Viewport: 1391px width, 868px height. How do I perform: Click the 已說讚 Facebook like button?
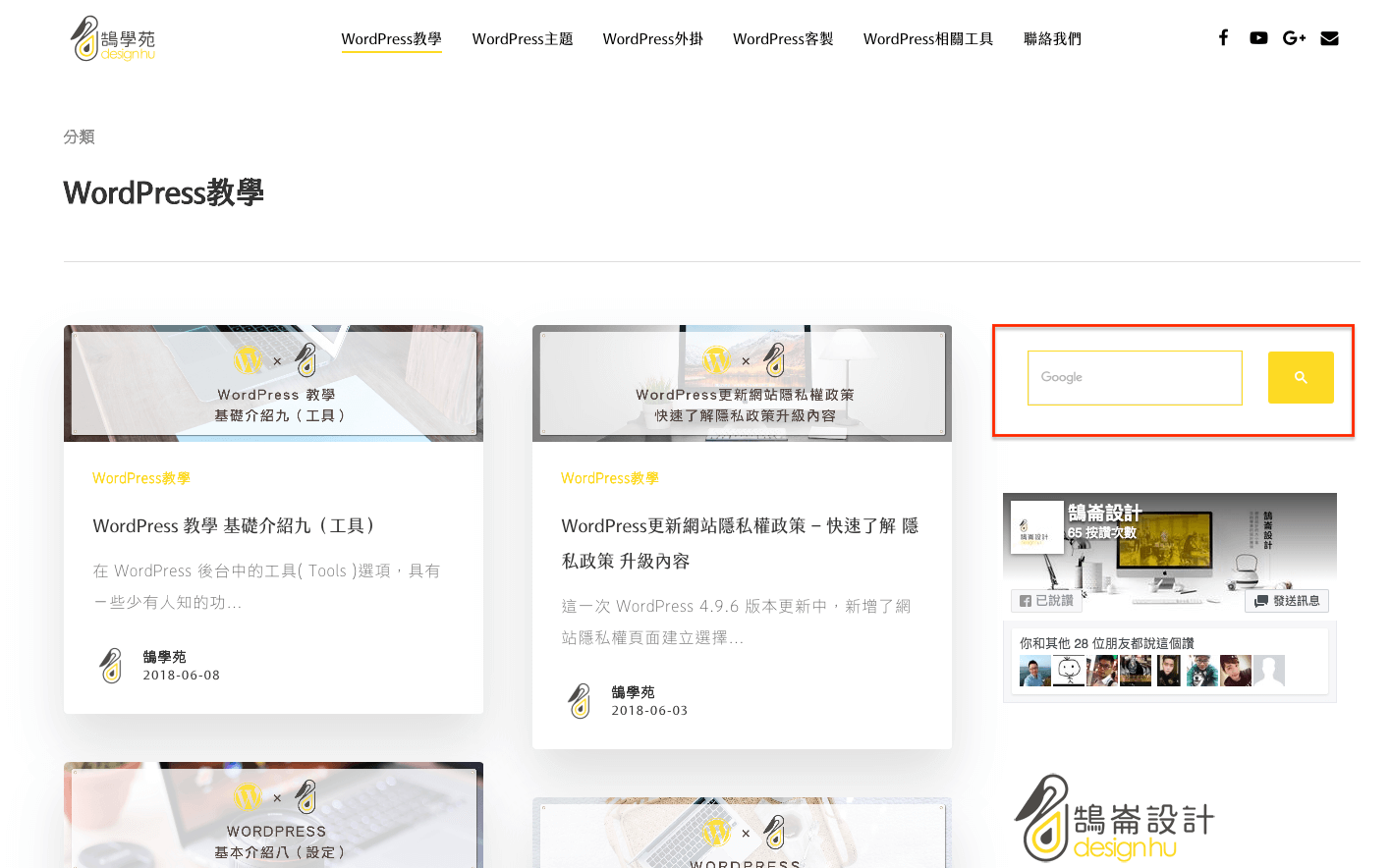[1047, 601]
